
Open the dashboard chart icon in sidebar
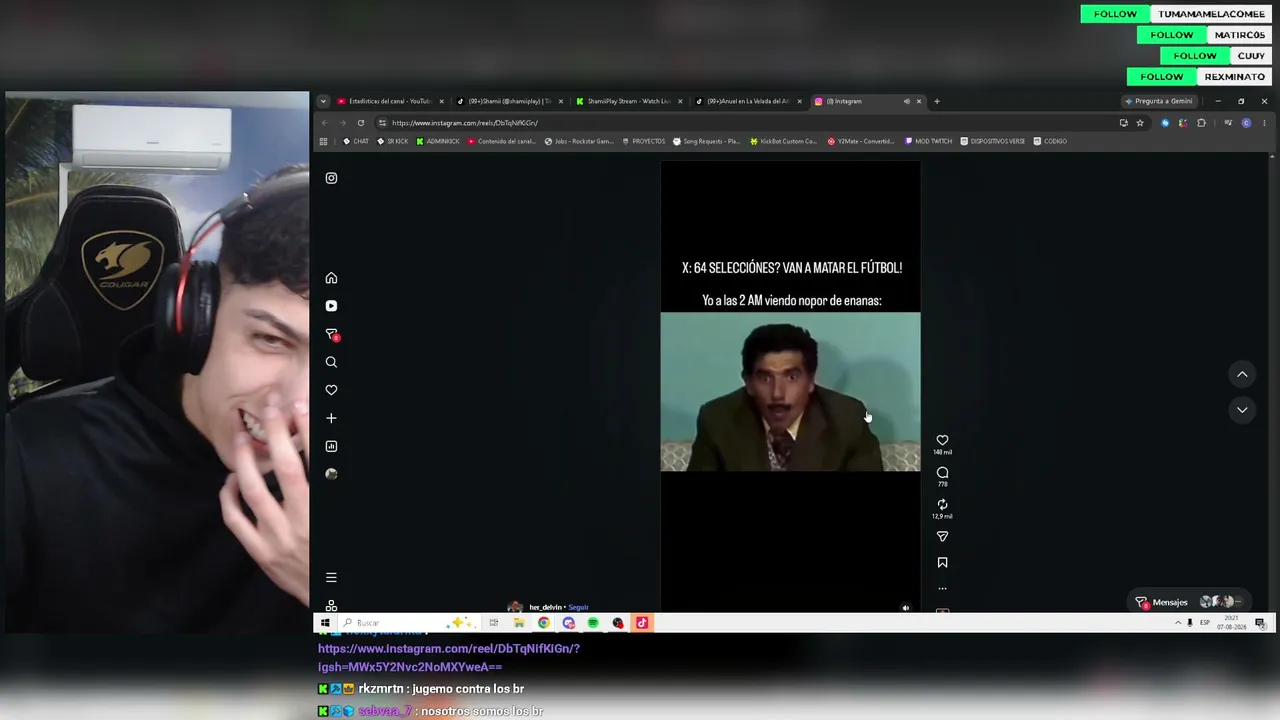point(331,446)
